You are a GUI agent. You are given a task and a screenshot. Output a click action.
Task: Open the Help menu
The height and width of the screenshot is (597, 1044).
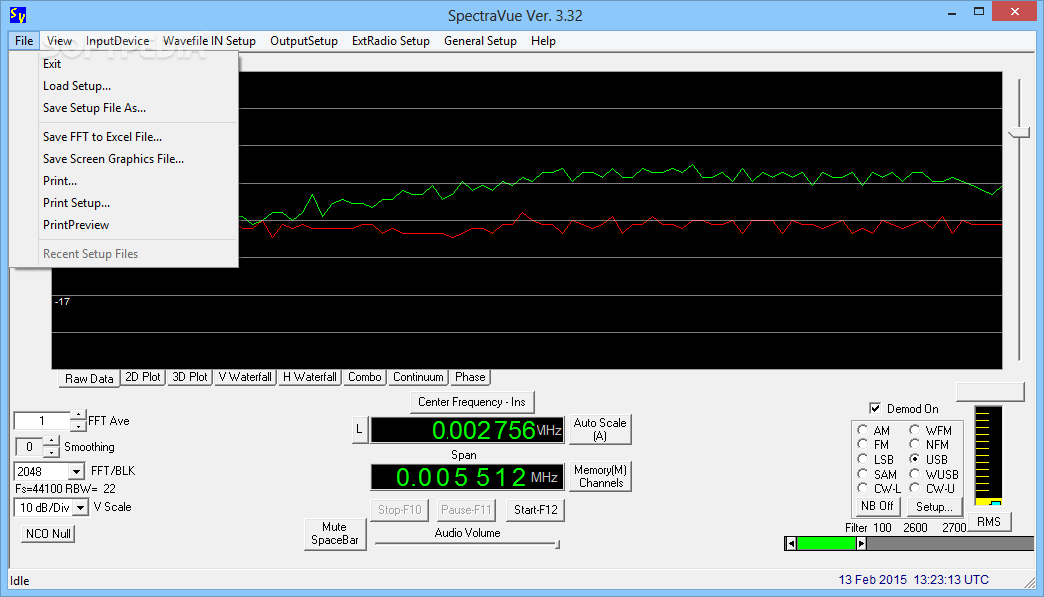click(x=543, y=41)
